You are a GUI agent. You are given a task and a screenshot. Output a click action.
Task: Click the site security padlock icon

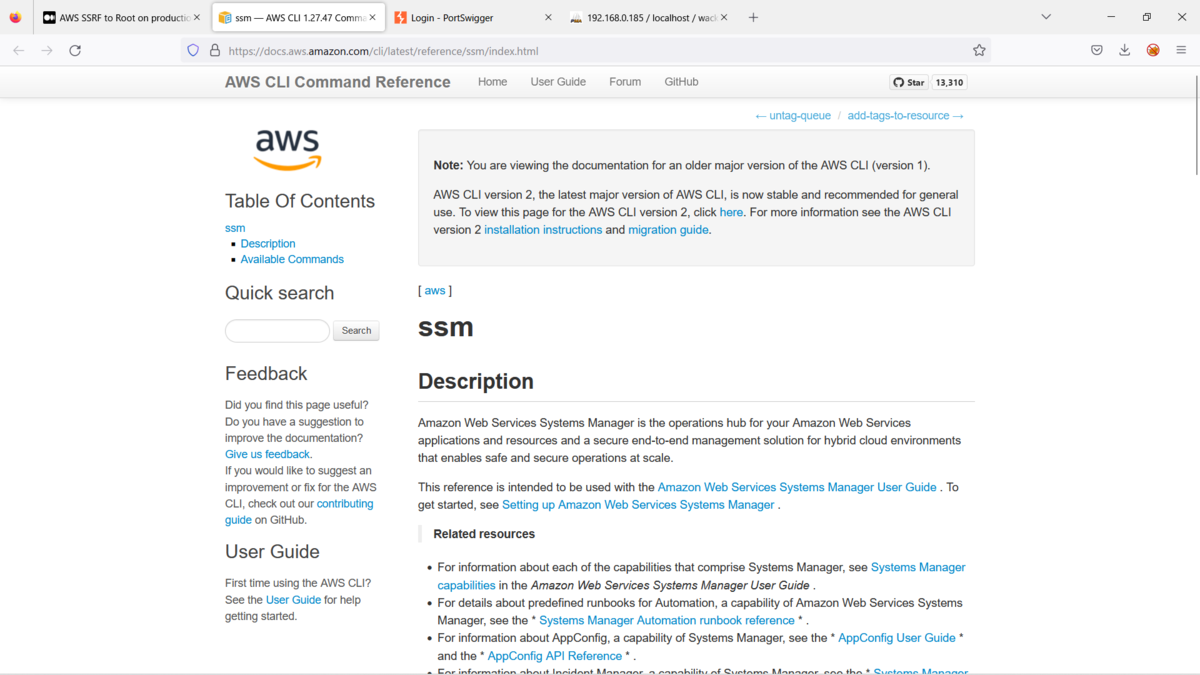(214, 50)
